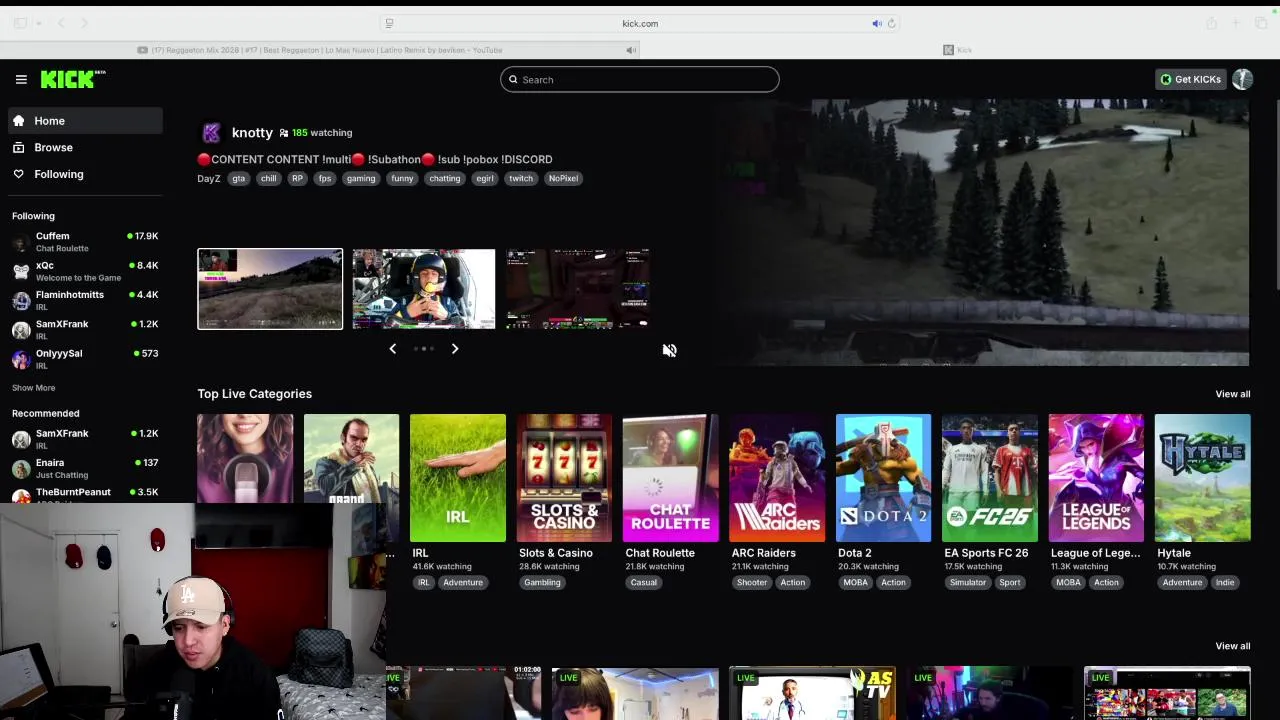Click the NoPixel tag
1280x720 pixels.
(x=563, y=179)
